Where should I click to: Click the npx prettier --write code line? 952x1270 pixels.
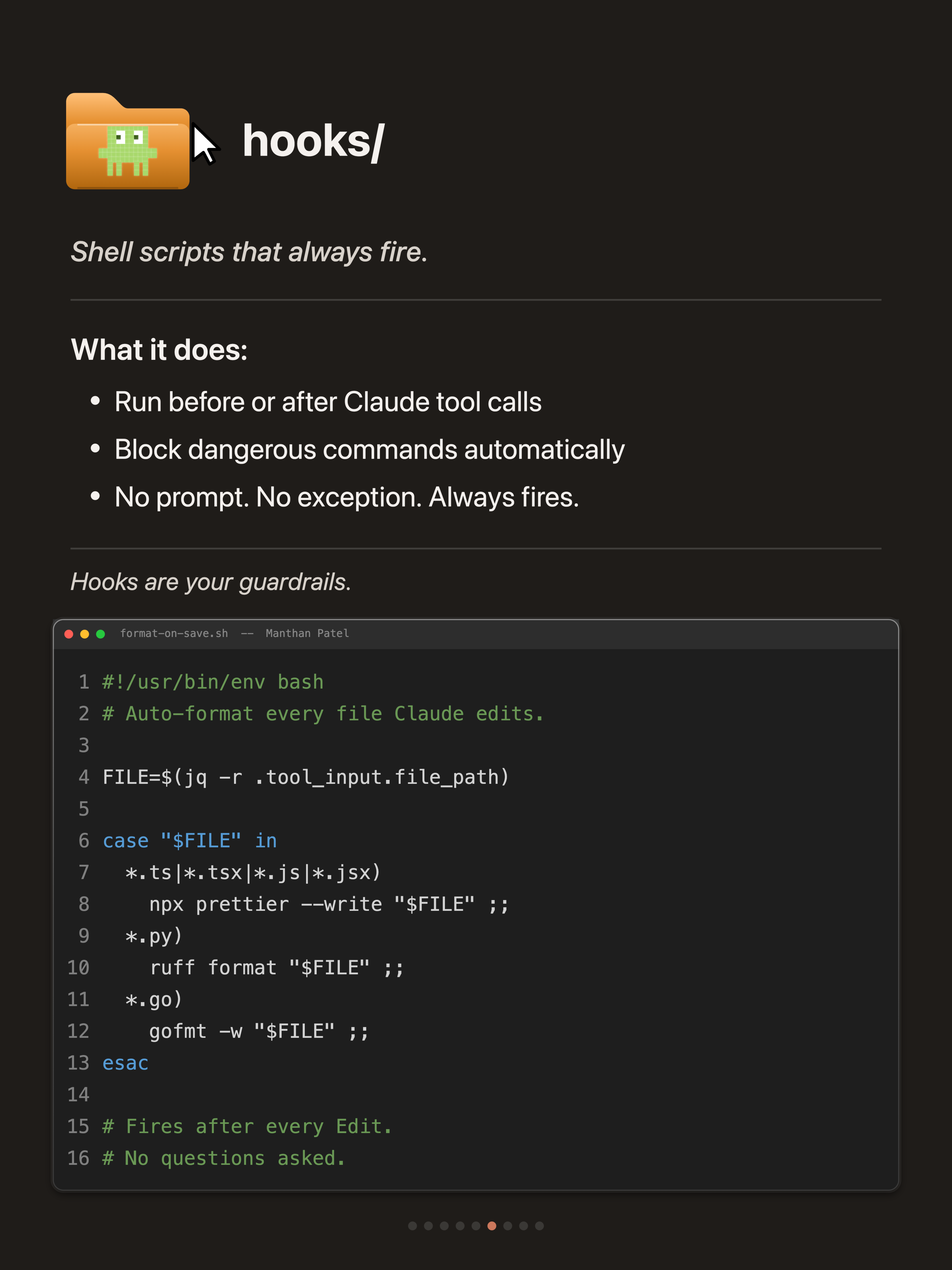click(329, 904)
